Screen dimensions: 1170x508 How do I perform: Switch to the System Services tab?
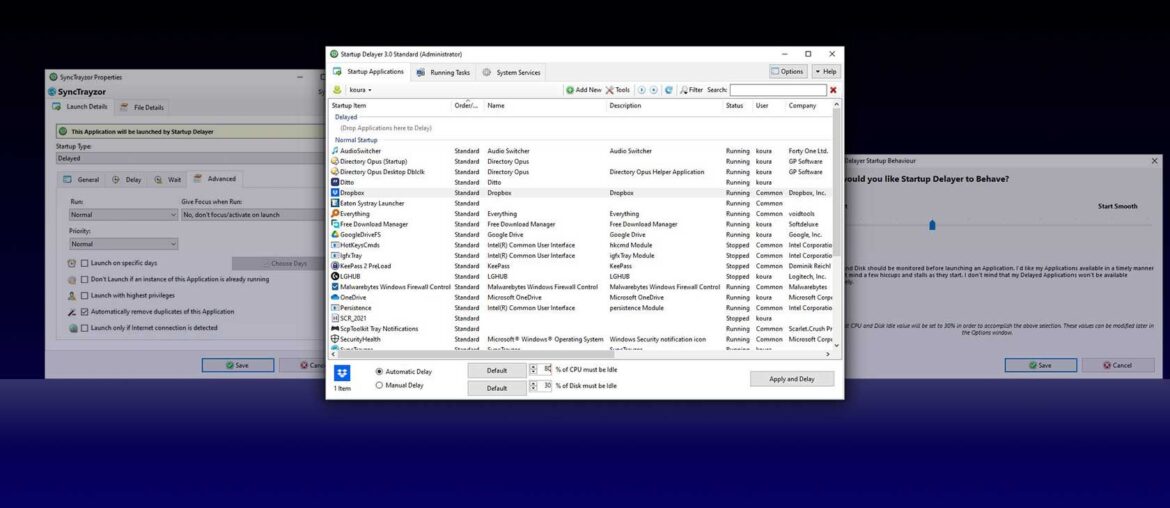click(x=511, y=72)
